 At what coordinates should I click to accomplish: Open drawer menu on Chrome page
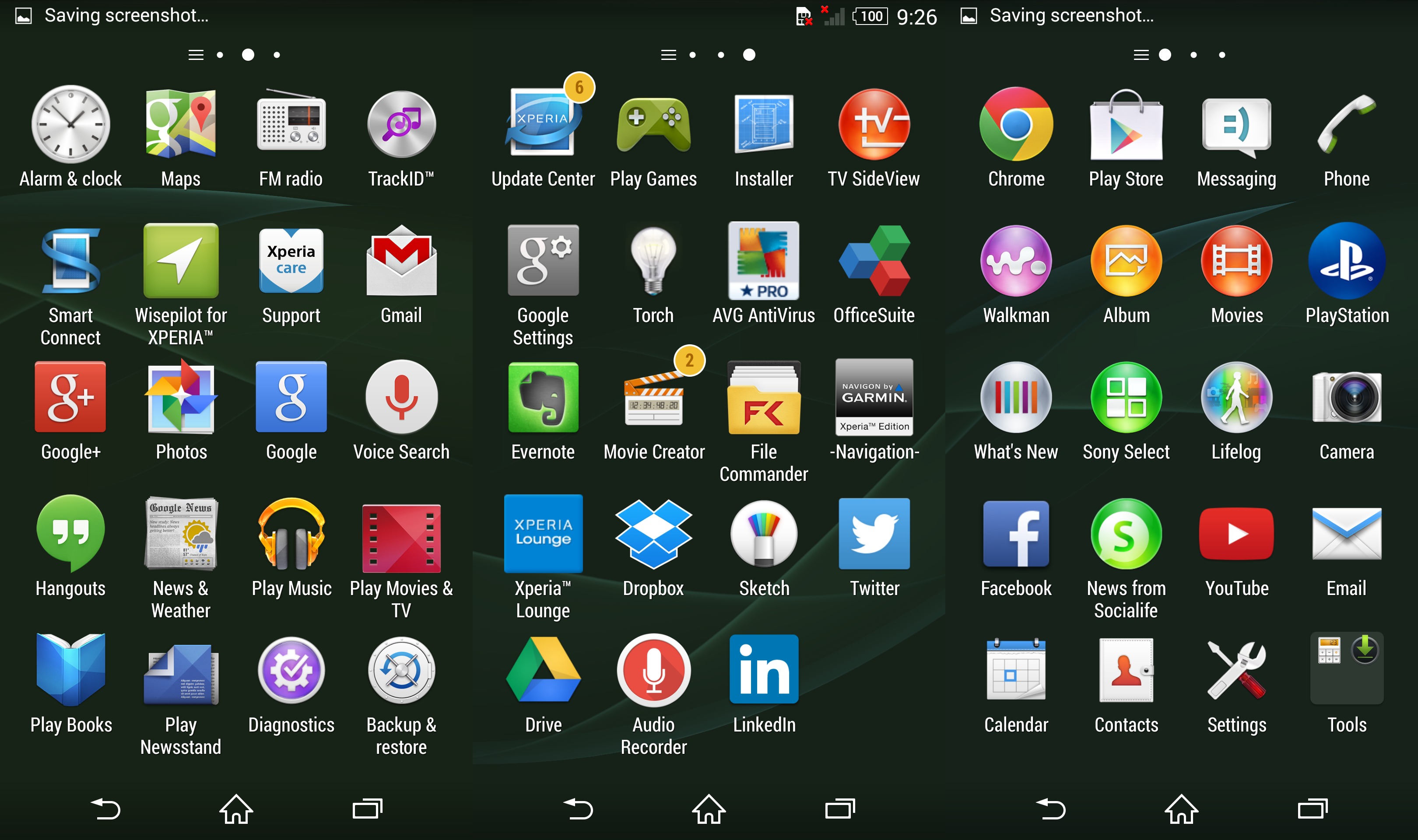pyautogui.click(x=1141, y=55)
